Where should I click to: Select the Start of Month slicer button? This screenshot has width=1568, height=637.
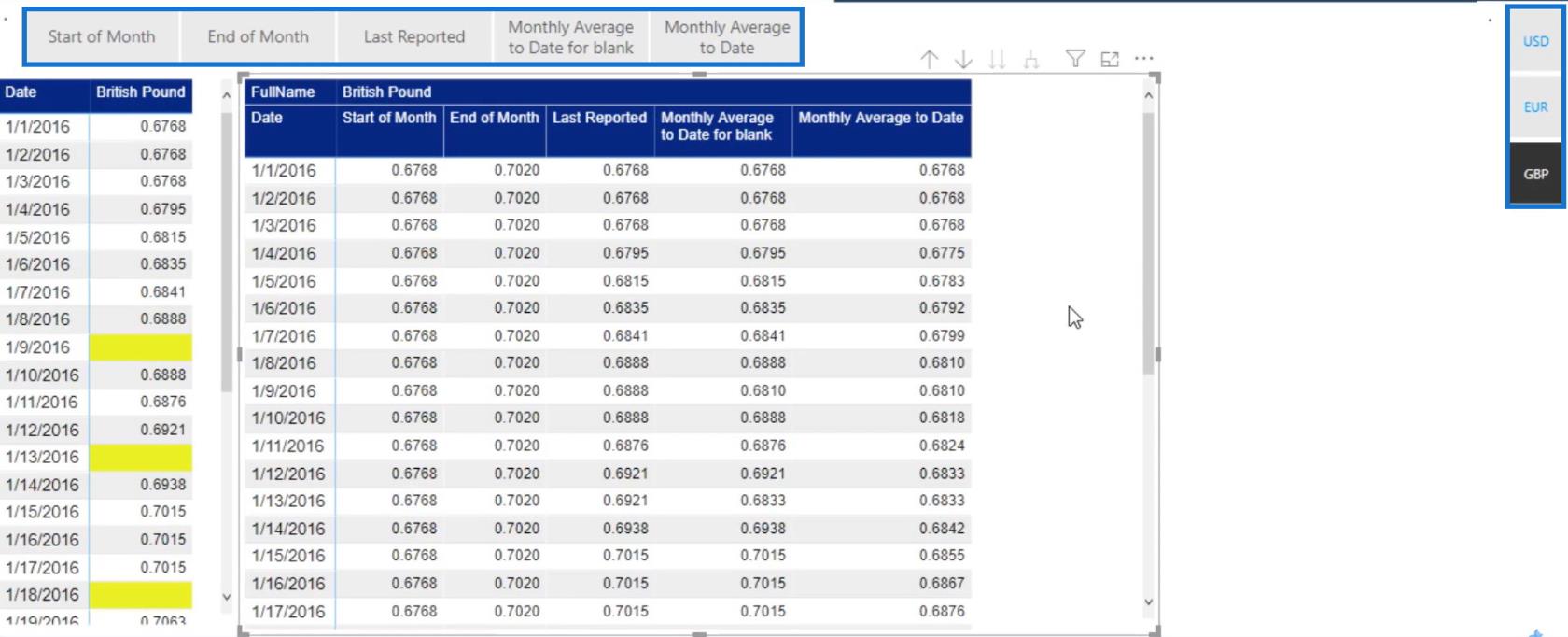102,36
